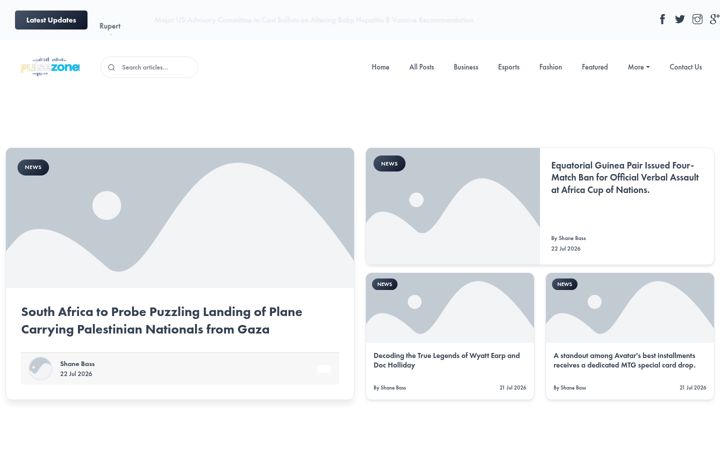The image size is (720, 450).
Task: Open the Facebook social icon
Action: pyautogui.click(x=662, y=19)
